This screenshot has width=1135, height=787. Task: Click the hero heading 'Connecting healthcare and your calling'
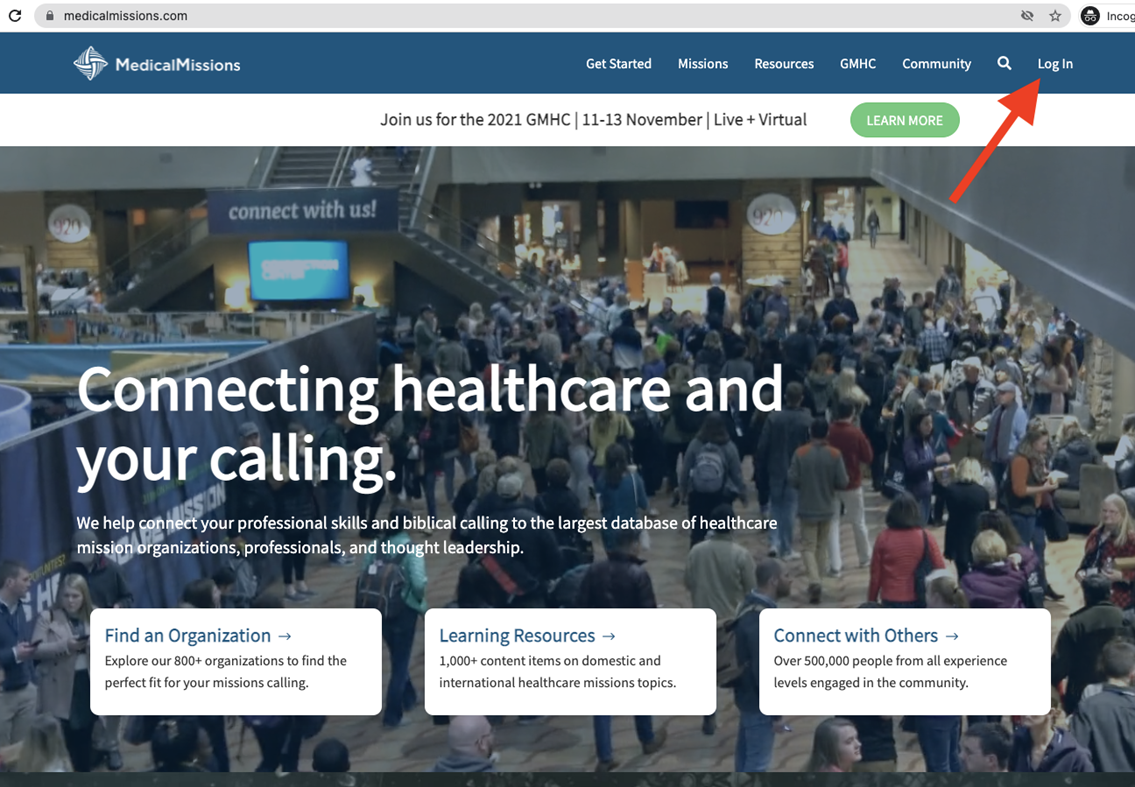[x=430, y=424]
